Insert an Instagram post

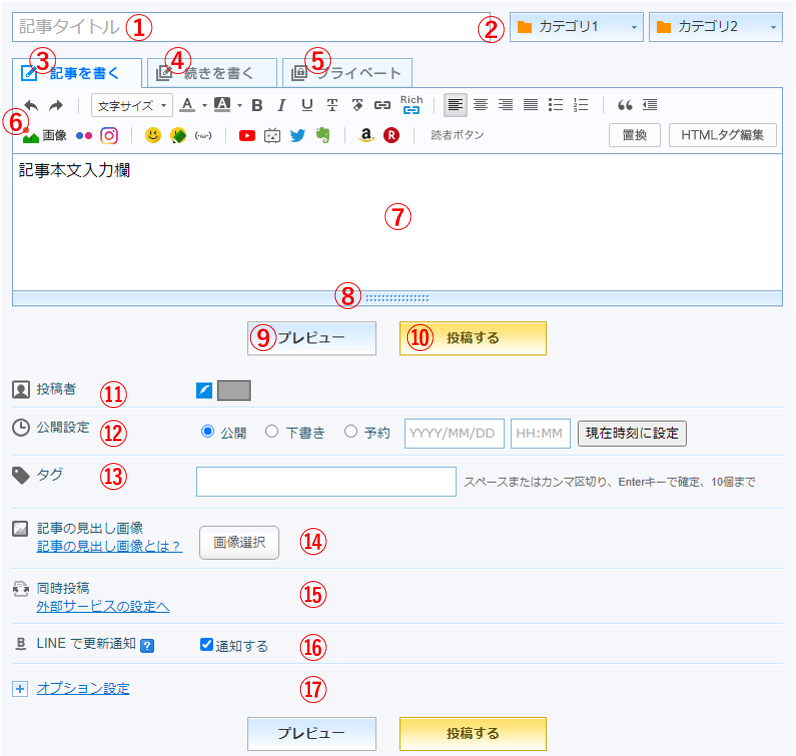pos(109,136)
